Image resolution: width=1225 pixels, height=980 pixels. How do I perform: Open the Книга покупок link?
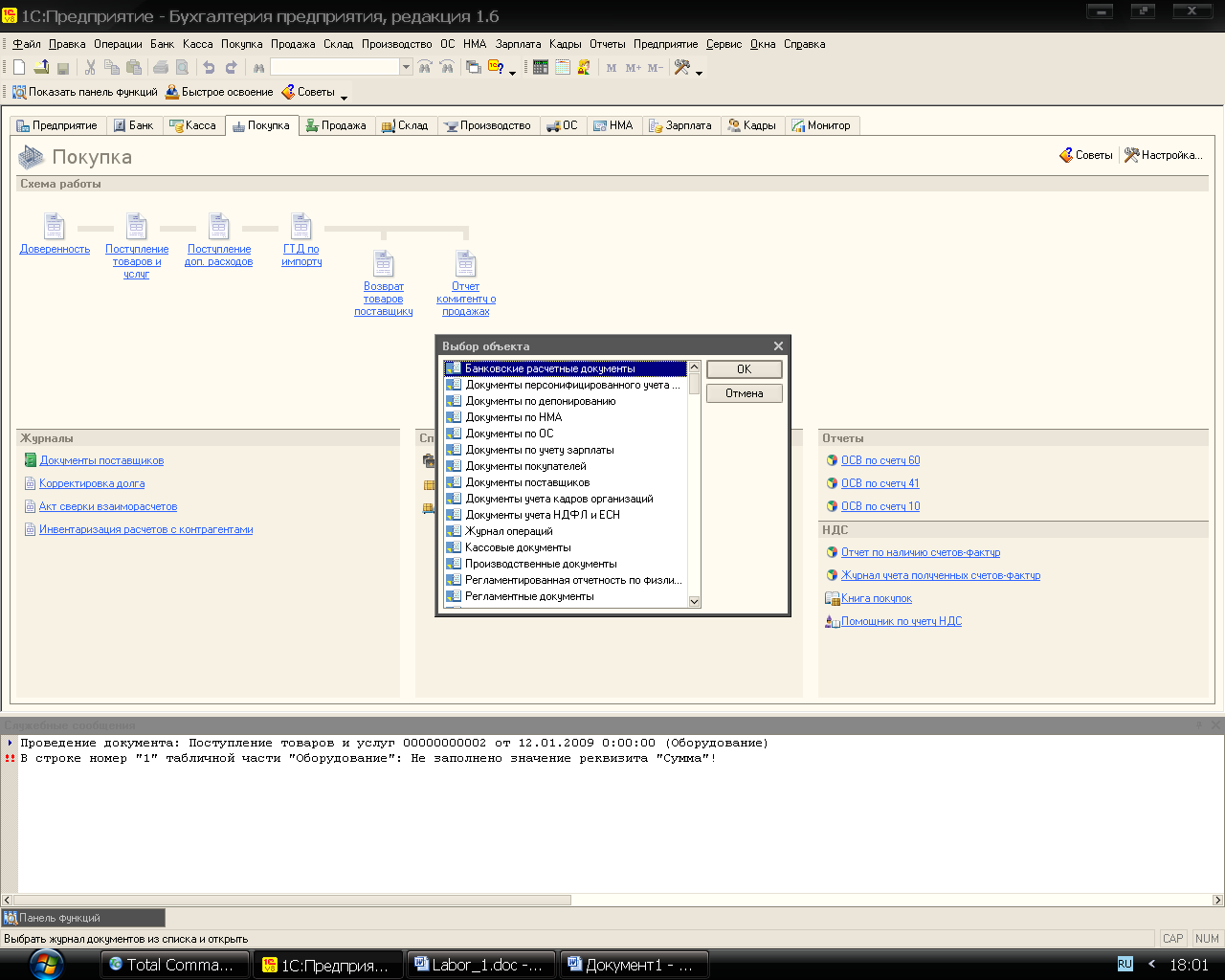tap(877, 598)
